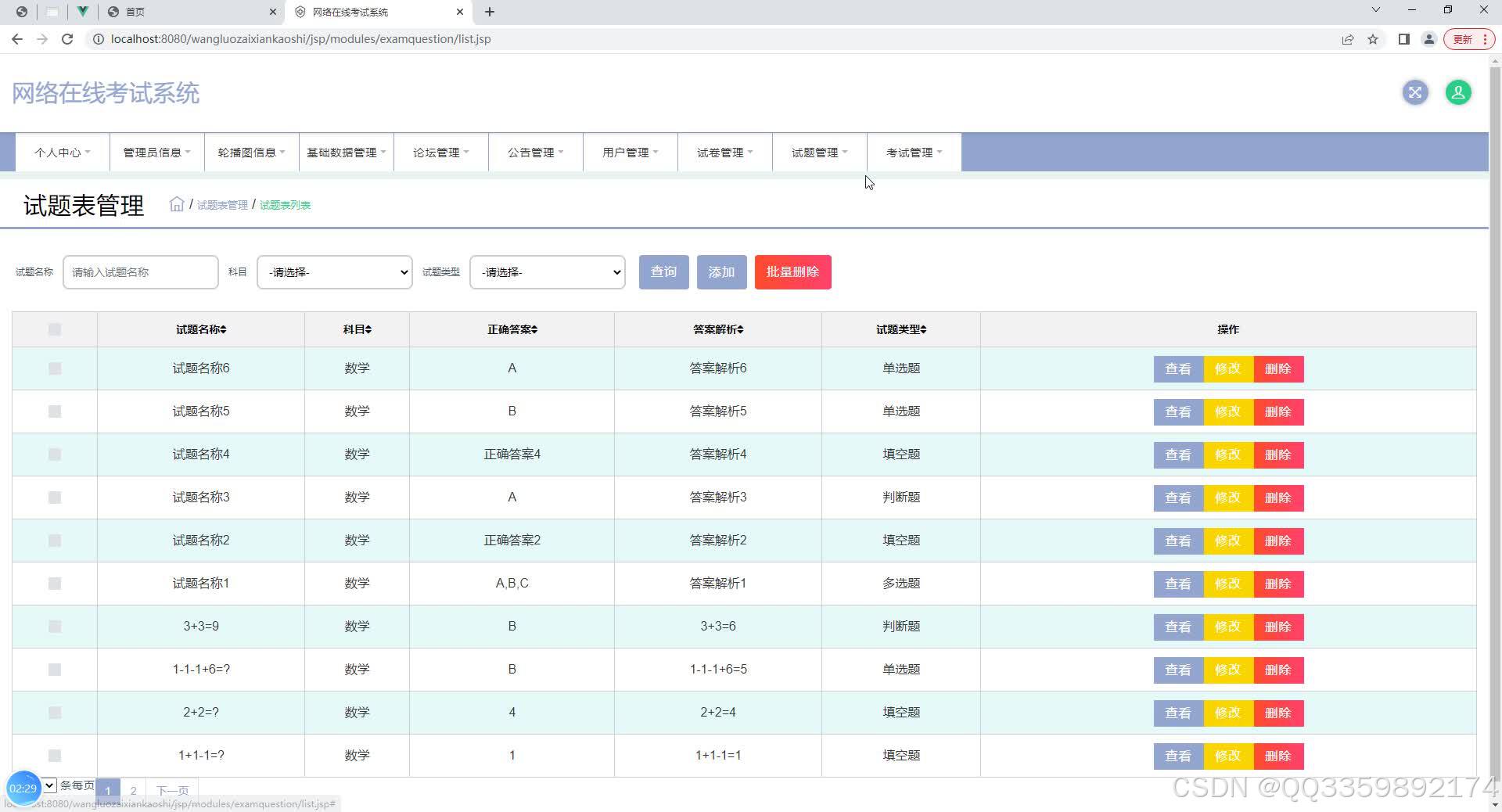Sort by 正确答案 column arrows
The image size is (1502, 812).
point(534,329)
